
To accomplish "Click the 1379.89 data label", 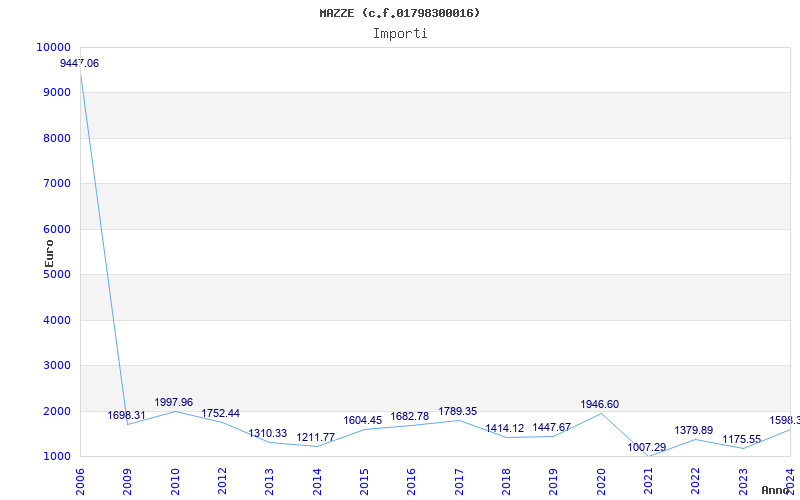I will [x=693, y=430].
